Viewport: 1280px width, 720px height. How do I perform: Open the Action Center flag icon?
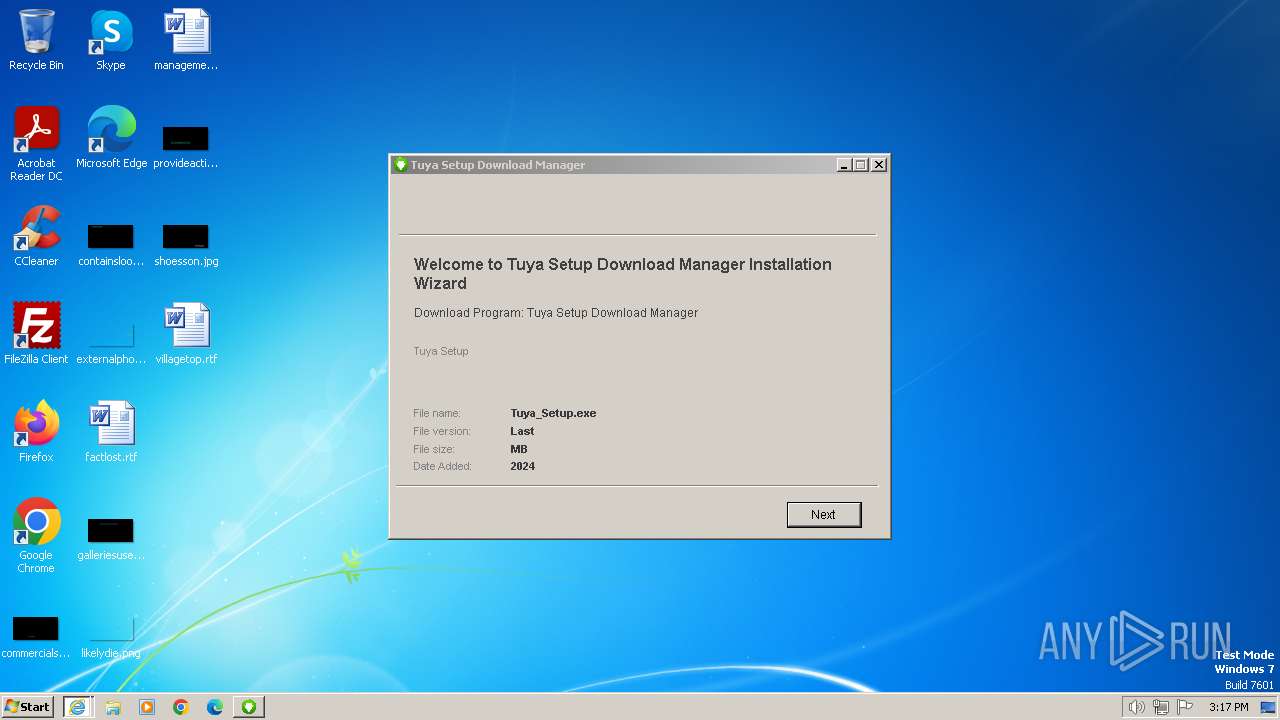pyautogui.click(x=1185, y=707)
